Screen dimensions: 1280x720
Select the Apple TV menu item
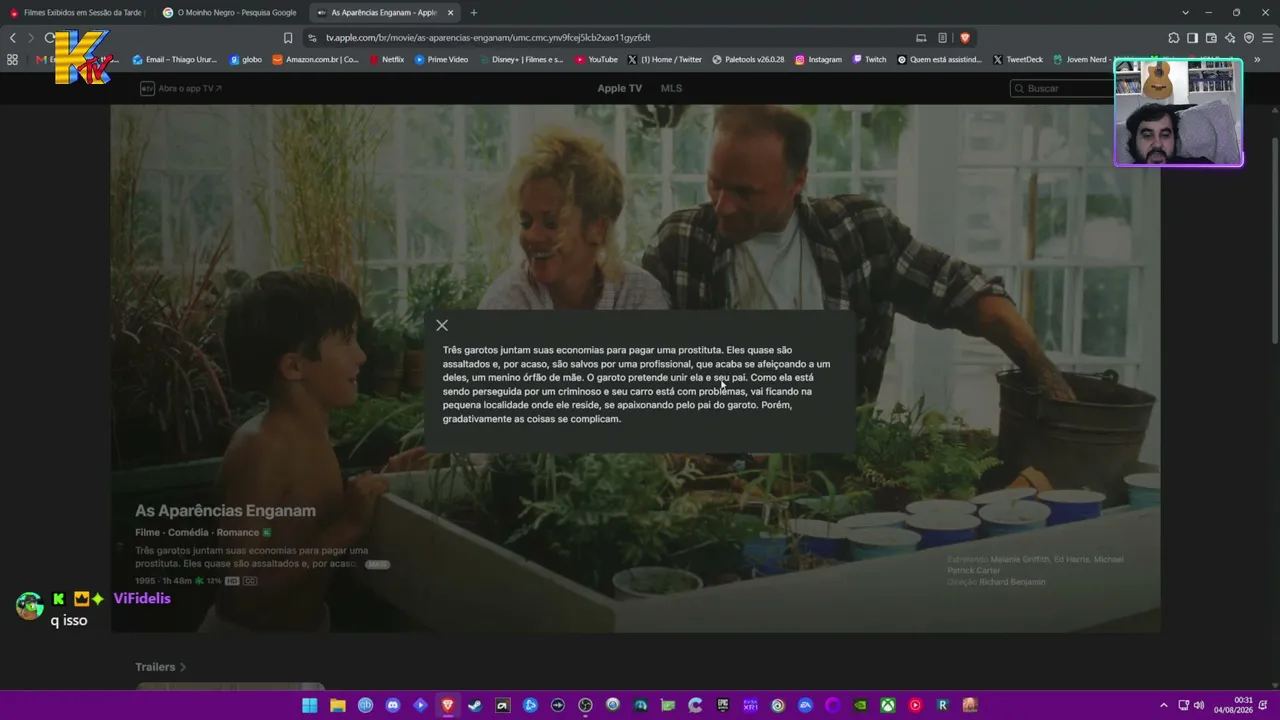(x=619, y=88)
